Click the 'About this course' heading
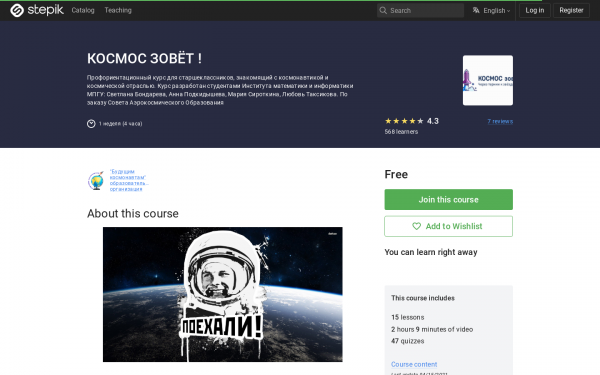The height and width of the screenshot is (375, 600). (133, 214)
